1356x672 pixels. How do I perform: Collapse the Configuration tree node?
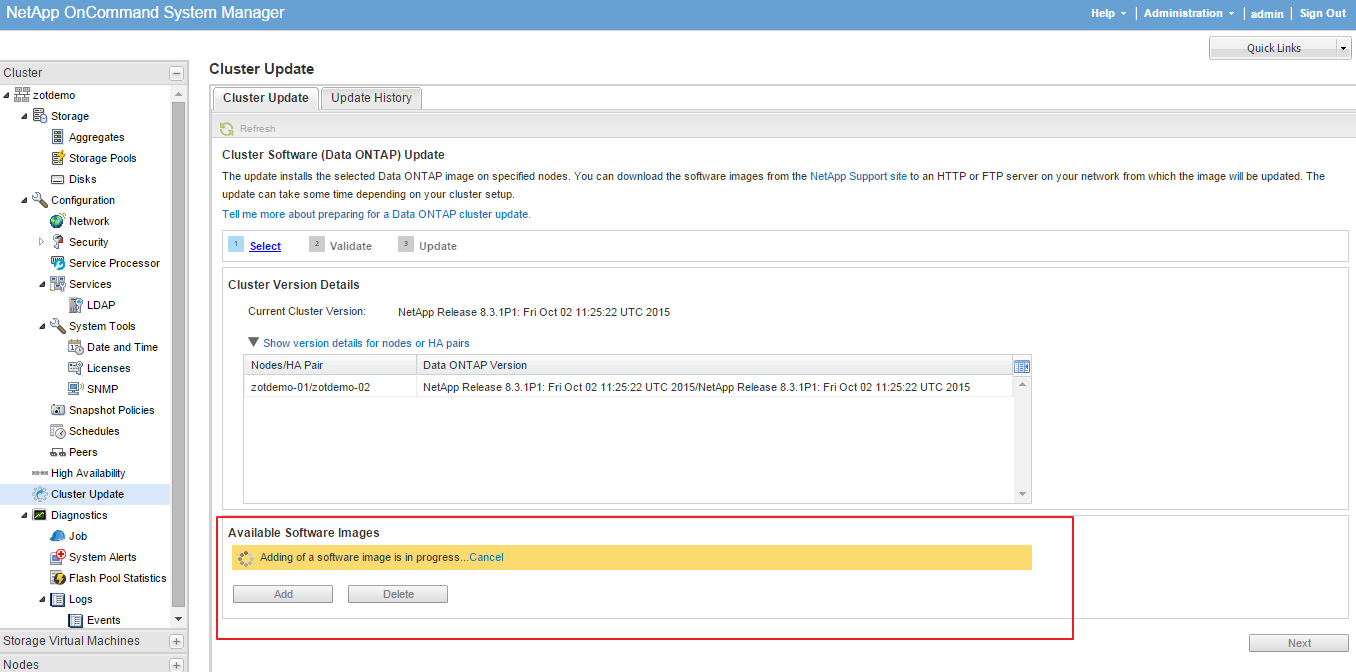pos(25,200)
